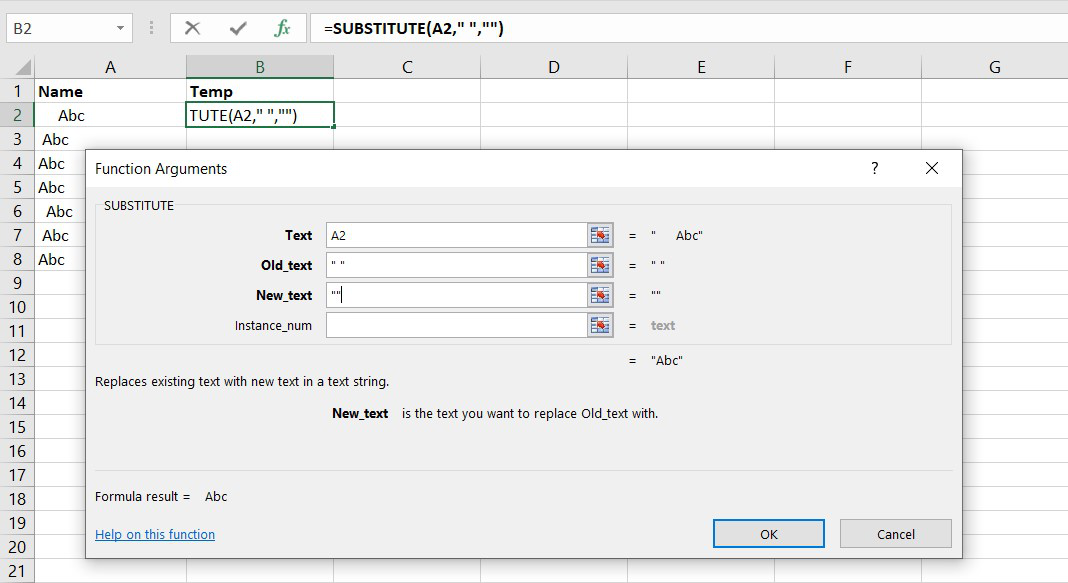Focus the Instance_num input field
The height and width of the screenshot is (583, 1068).
[455, 325]
